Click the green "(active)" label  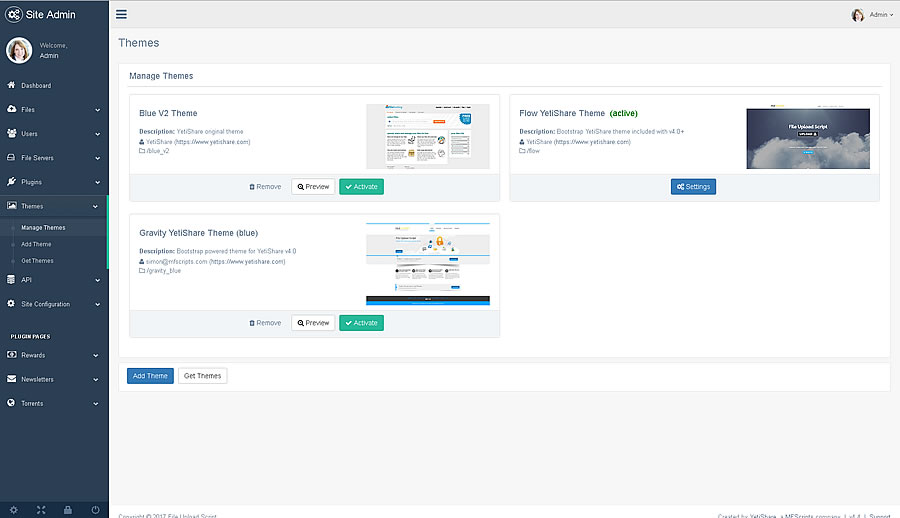pos(623,113)
